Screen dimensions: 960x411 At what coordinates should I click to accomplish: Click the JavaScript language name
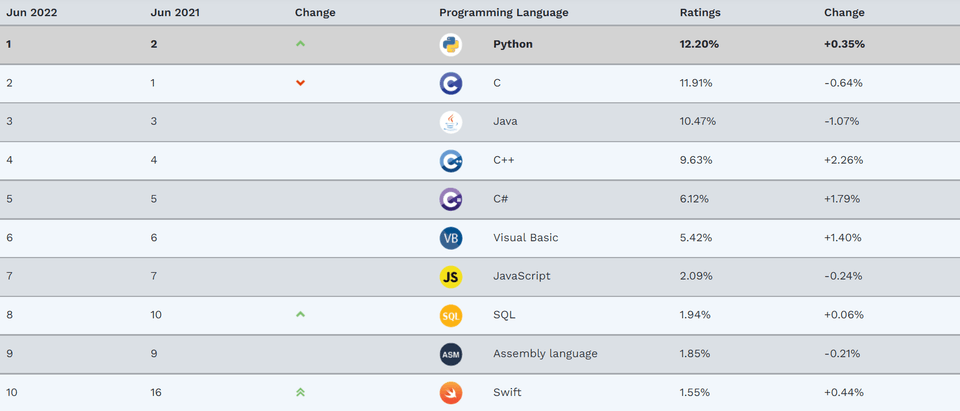click(521, 276)
